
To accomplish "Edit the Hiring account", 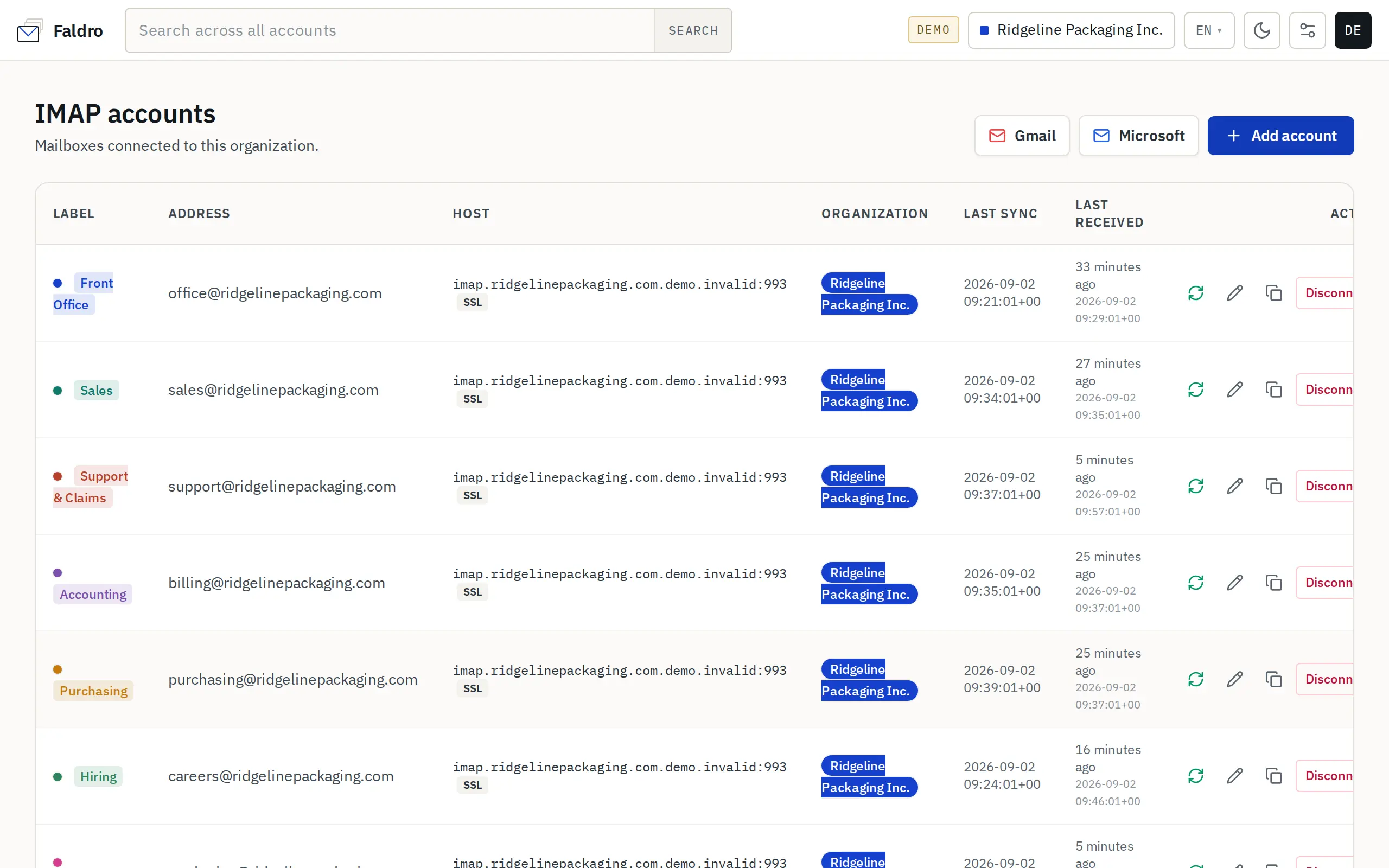I will pos(1234,776).
